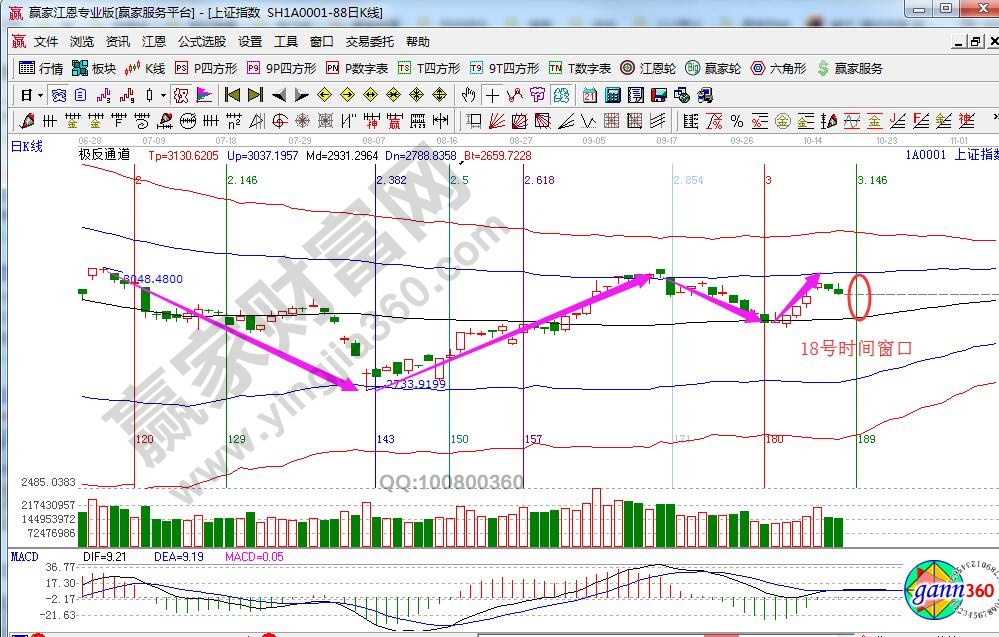The width and height of the screenshot is (999, 637).
Task: Click the calculator icon in toolbar
Action: pyautogui.click(x=611, y=95)
